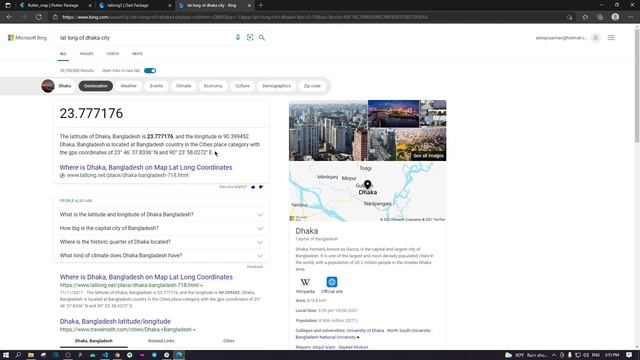Click the magnifier search icon in search box
The height and width of the screenshot is (360, 640).
[262, 38]
